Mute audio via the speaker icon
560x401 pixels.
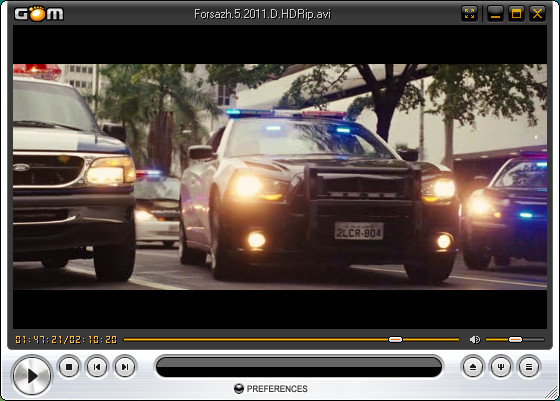[475, 339]
